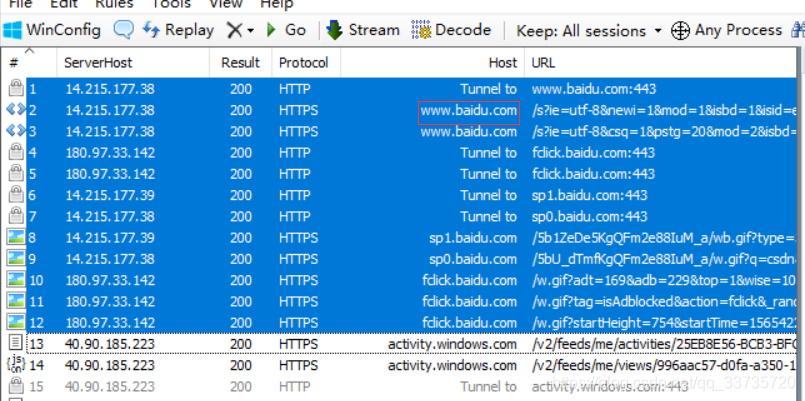
Task: Click image icon of session 9
Action: [x=16, y=259]
